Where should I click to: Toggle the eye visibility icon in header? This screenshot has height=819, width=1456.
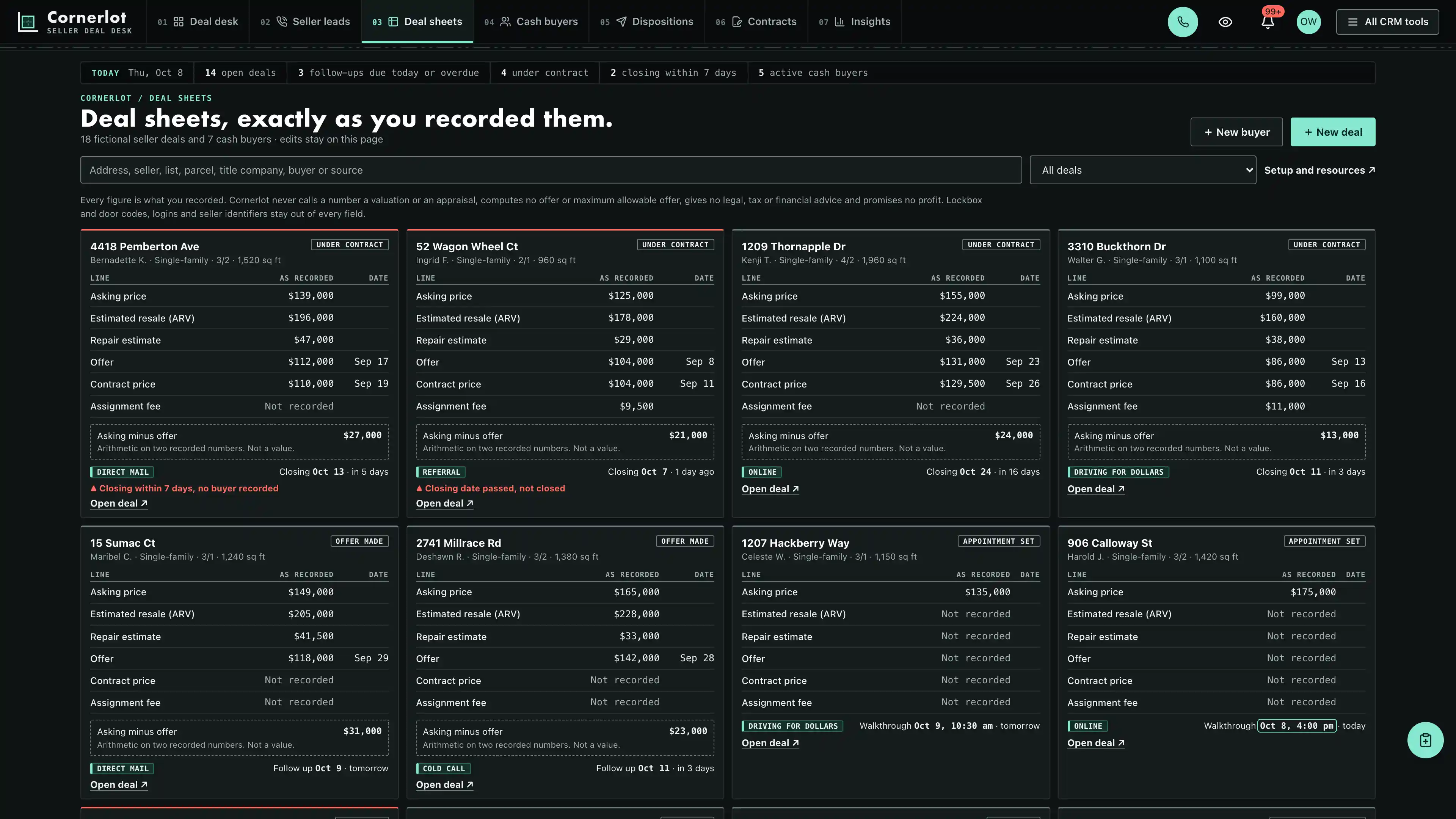pos(1225,22)
